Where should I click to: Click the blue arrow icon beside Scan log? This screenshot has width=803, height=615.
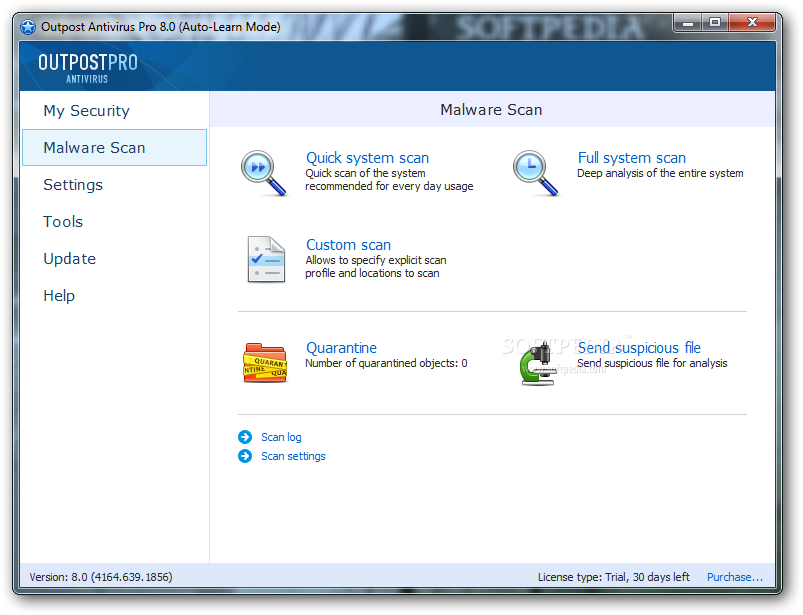click(245, 437)
